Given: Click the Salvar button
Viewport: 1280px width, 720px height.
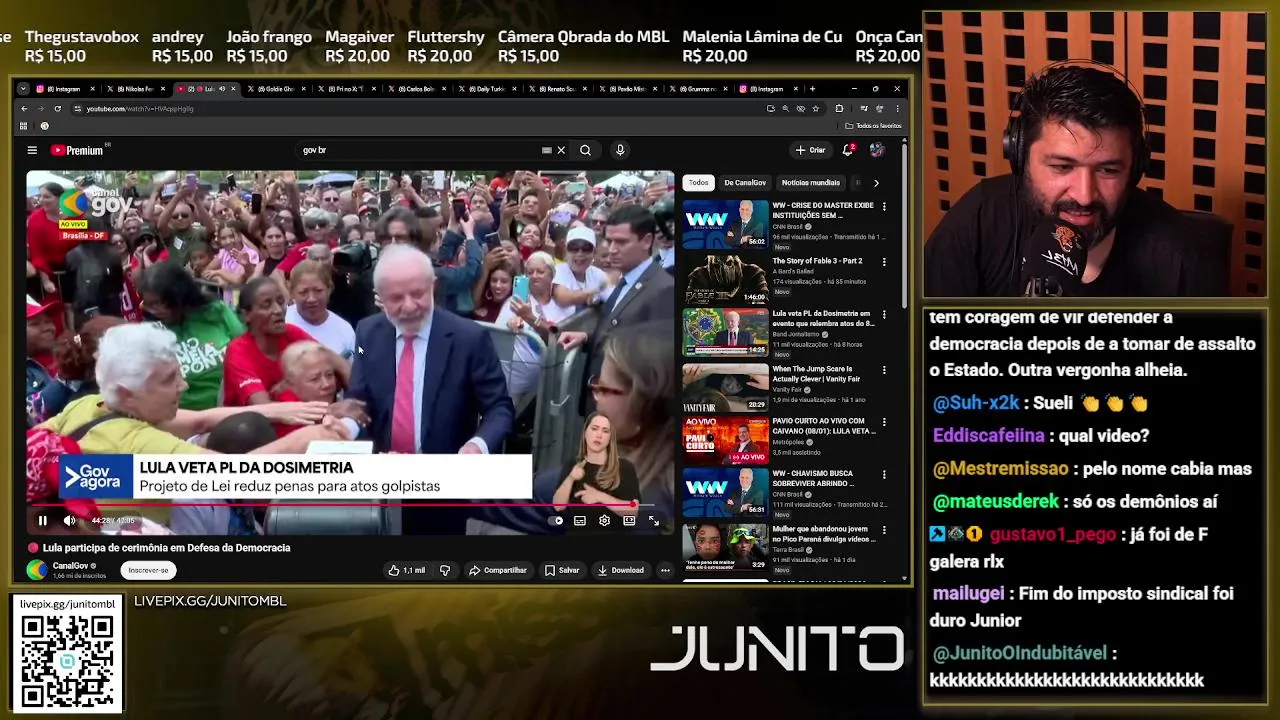Looking at the screenshot, I should [x=562, y=570].
